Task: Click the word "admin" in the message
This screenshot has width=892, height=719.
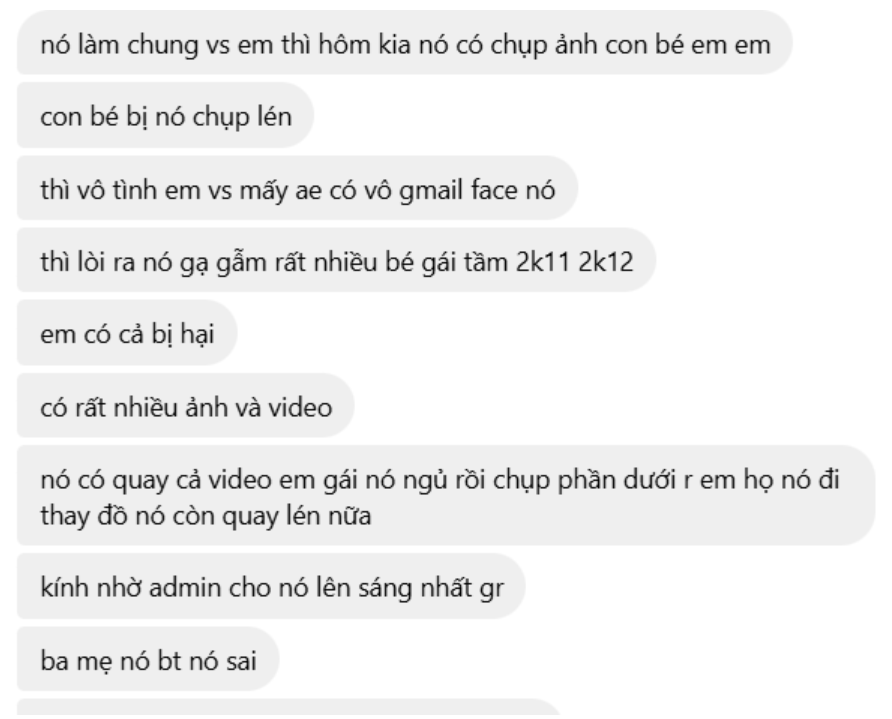Action: coord(185,586)
